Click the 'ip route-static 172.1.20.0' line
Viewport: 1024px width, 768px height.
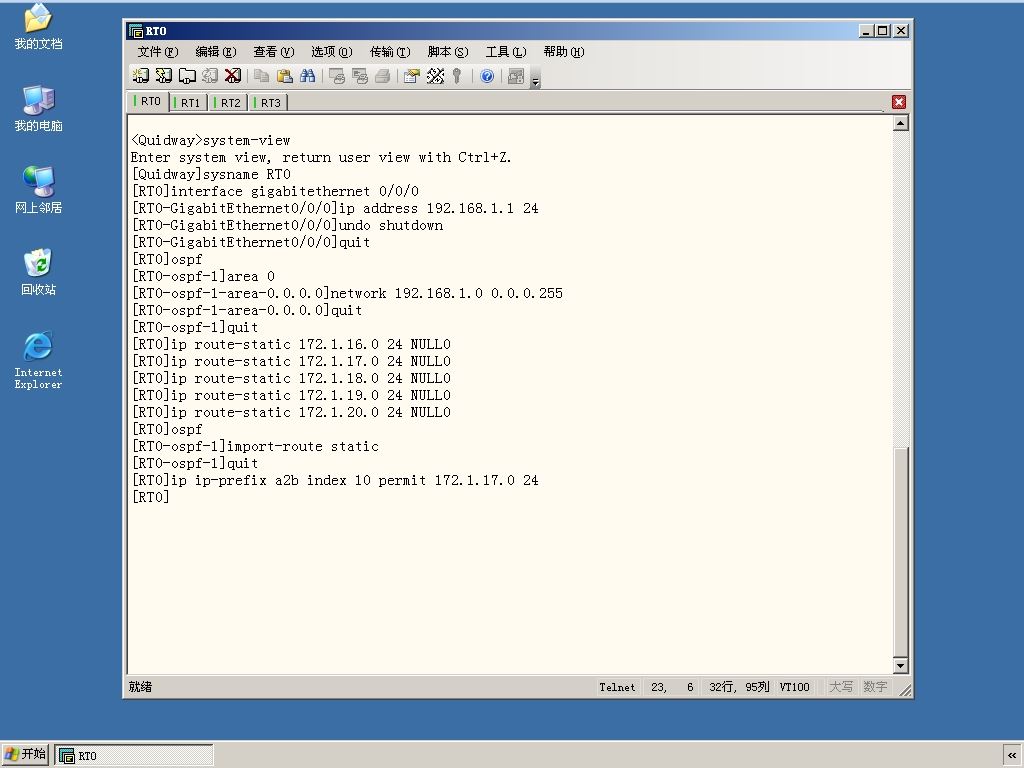[x=291, y=412]
